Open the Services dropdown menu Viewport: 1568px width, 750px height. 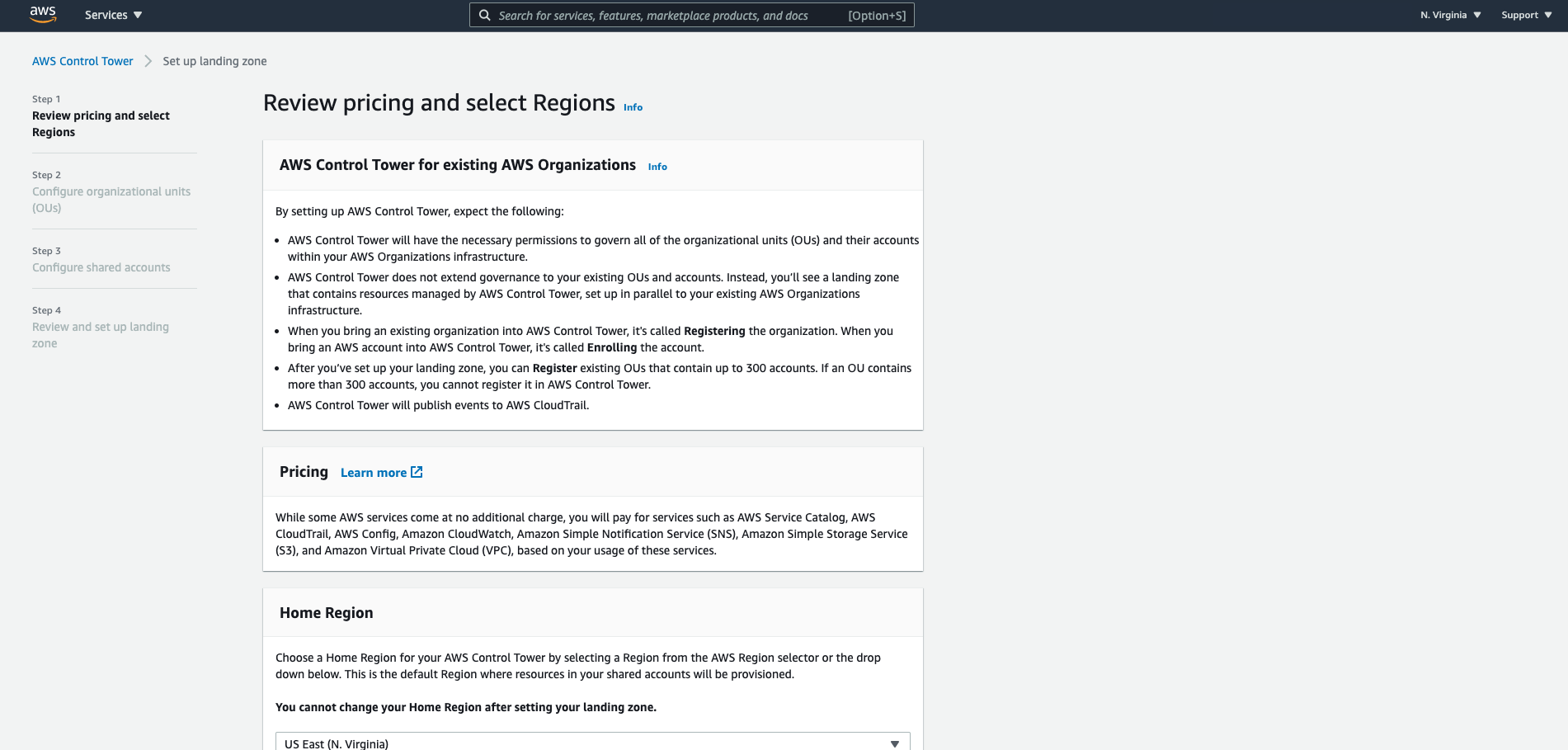(113, 15)
